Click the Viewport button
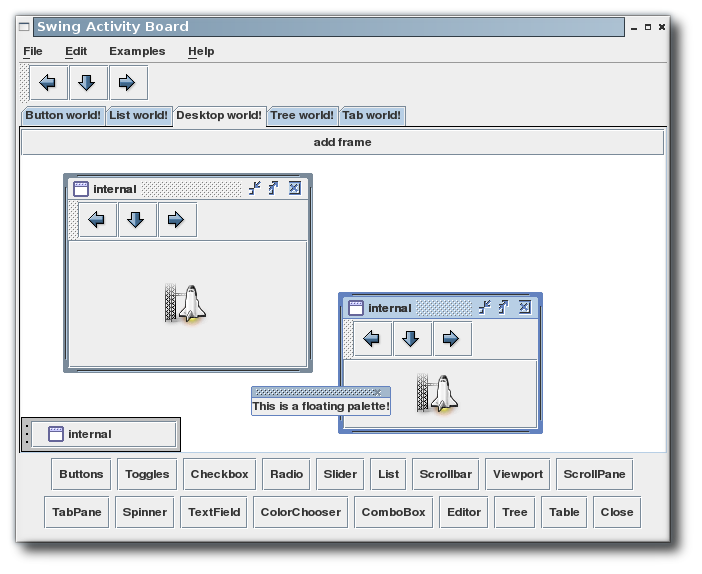This screenshot has height=574, width=702. (518, 474)
